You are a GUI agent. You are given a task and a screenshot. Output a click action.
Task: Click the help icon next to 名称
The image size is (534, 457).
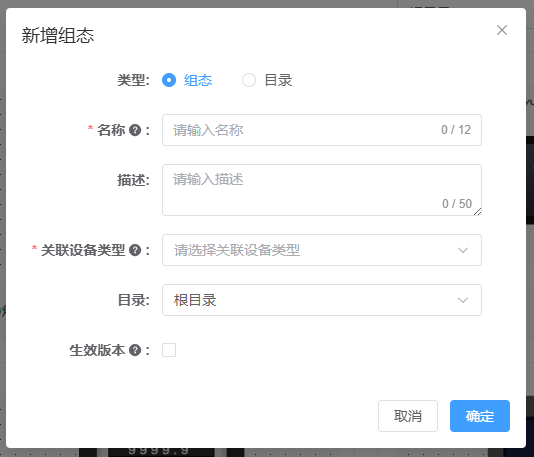[x=135, y=130]
